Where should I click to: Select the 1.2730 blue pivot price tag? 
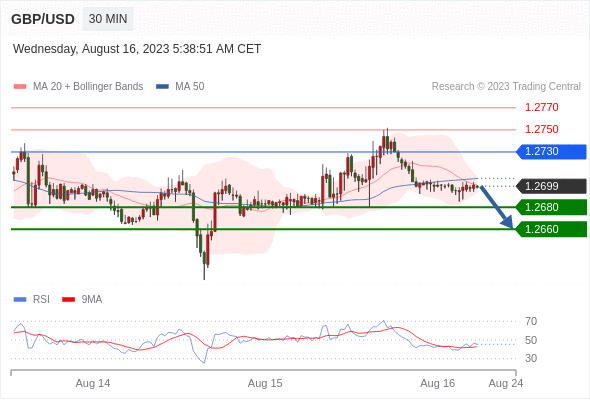551,152
